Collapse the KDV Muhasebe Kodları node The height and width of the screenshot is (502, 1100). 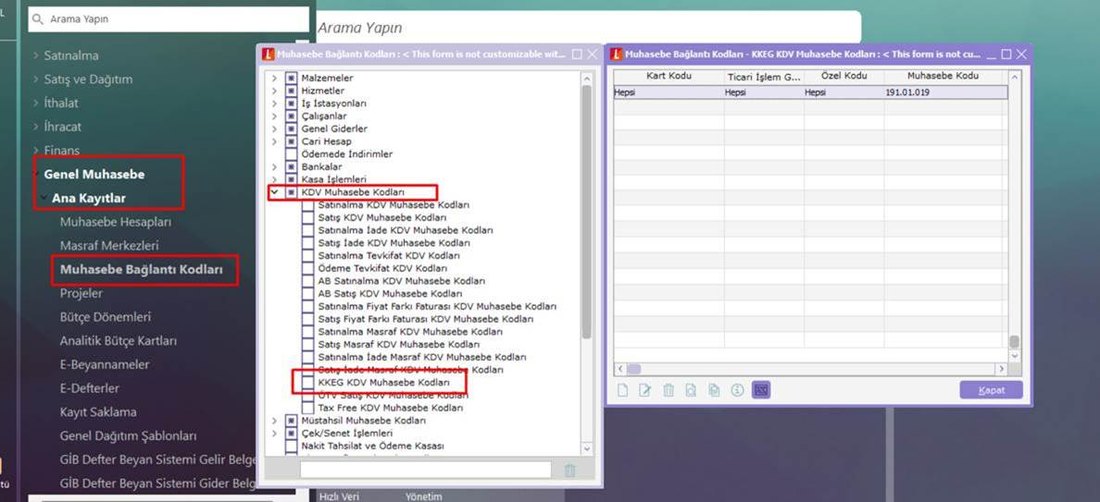point(274,192)
